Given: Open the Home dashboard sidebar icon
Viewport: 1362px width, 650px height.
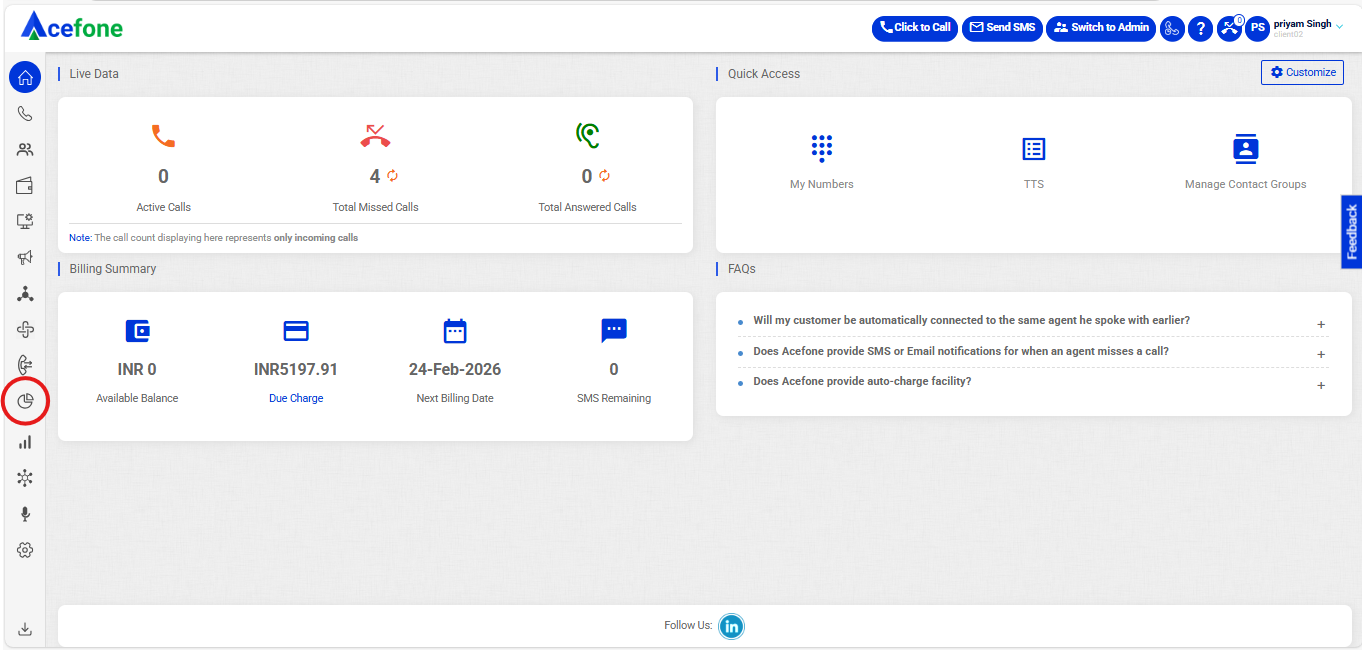Looking at the screenshot, I should coord(25,78).
